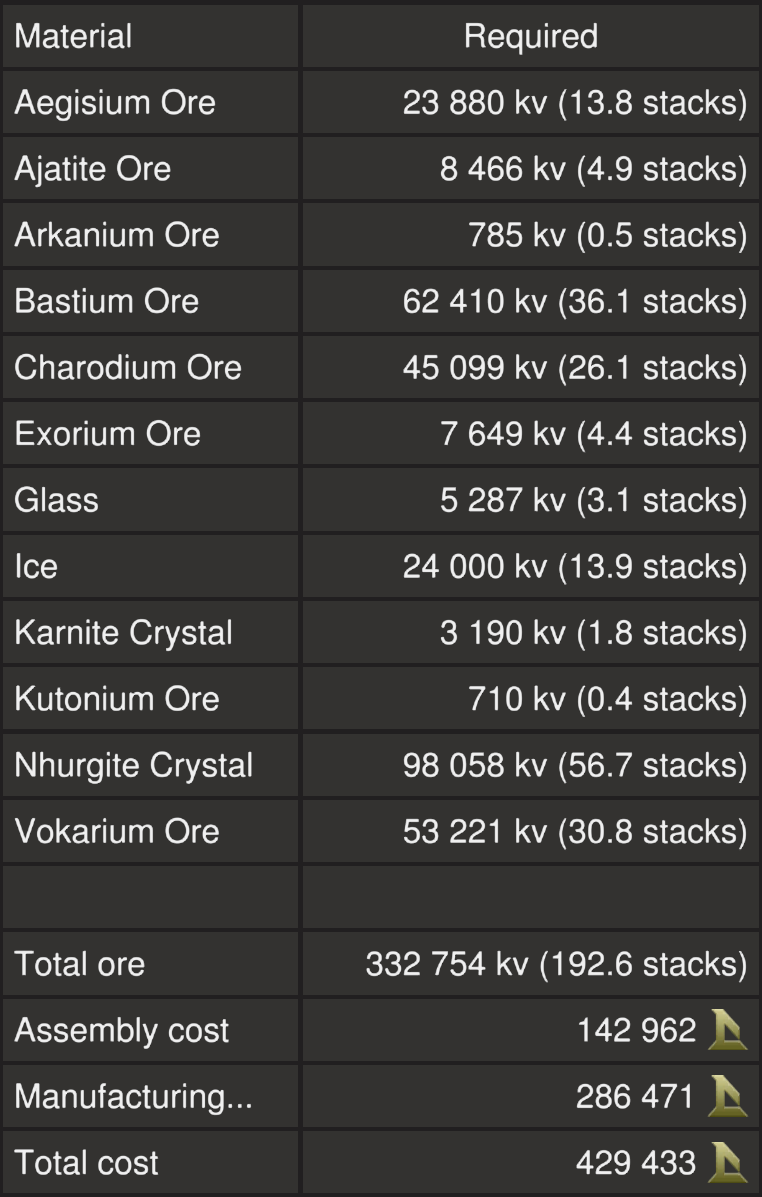Select the Ajatite Ore material

pos(92,169)
